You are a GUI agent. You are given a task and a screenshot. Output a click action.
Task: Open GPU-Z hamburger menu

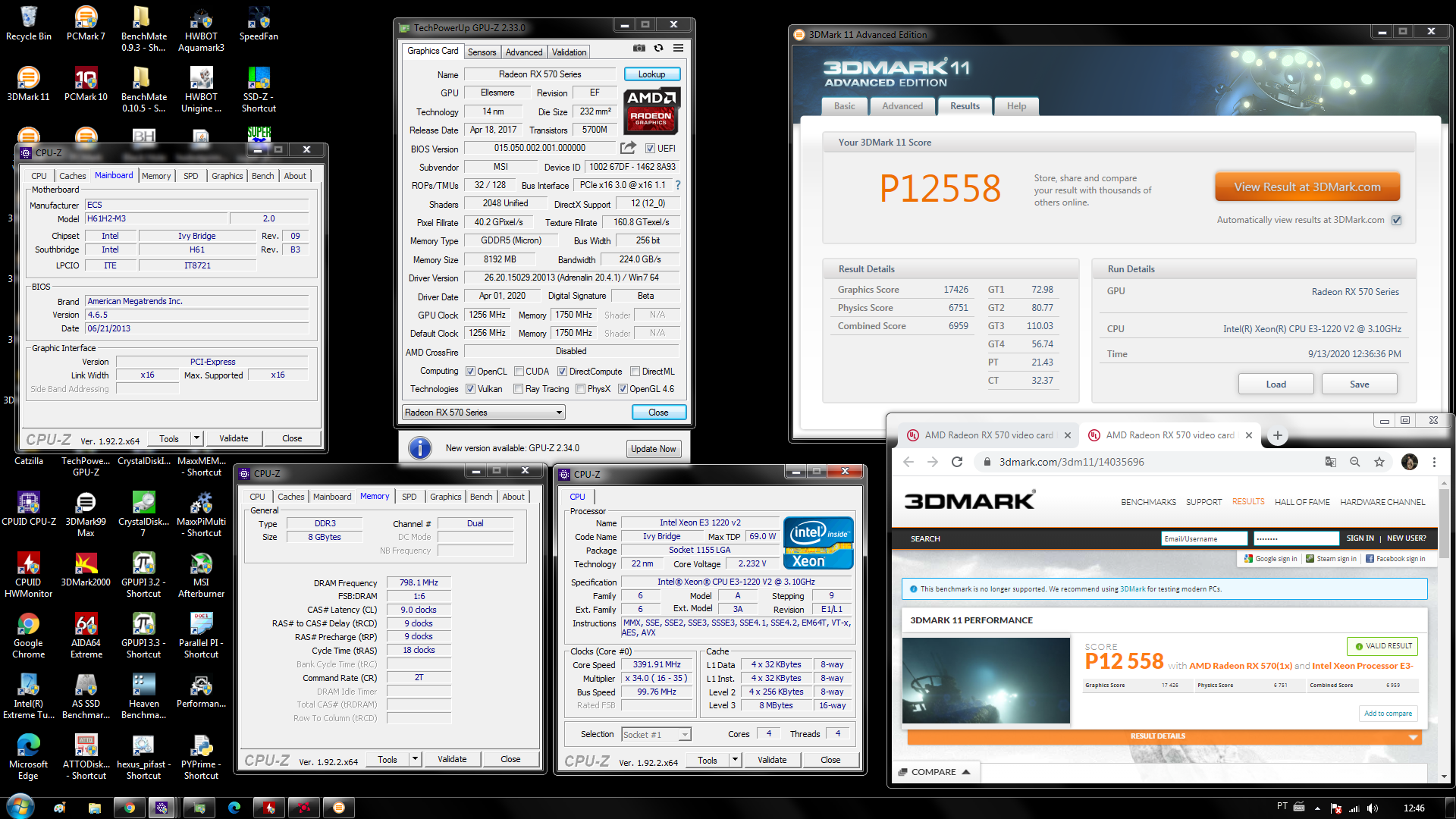coord(678,49)
